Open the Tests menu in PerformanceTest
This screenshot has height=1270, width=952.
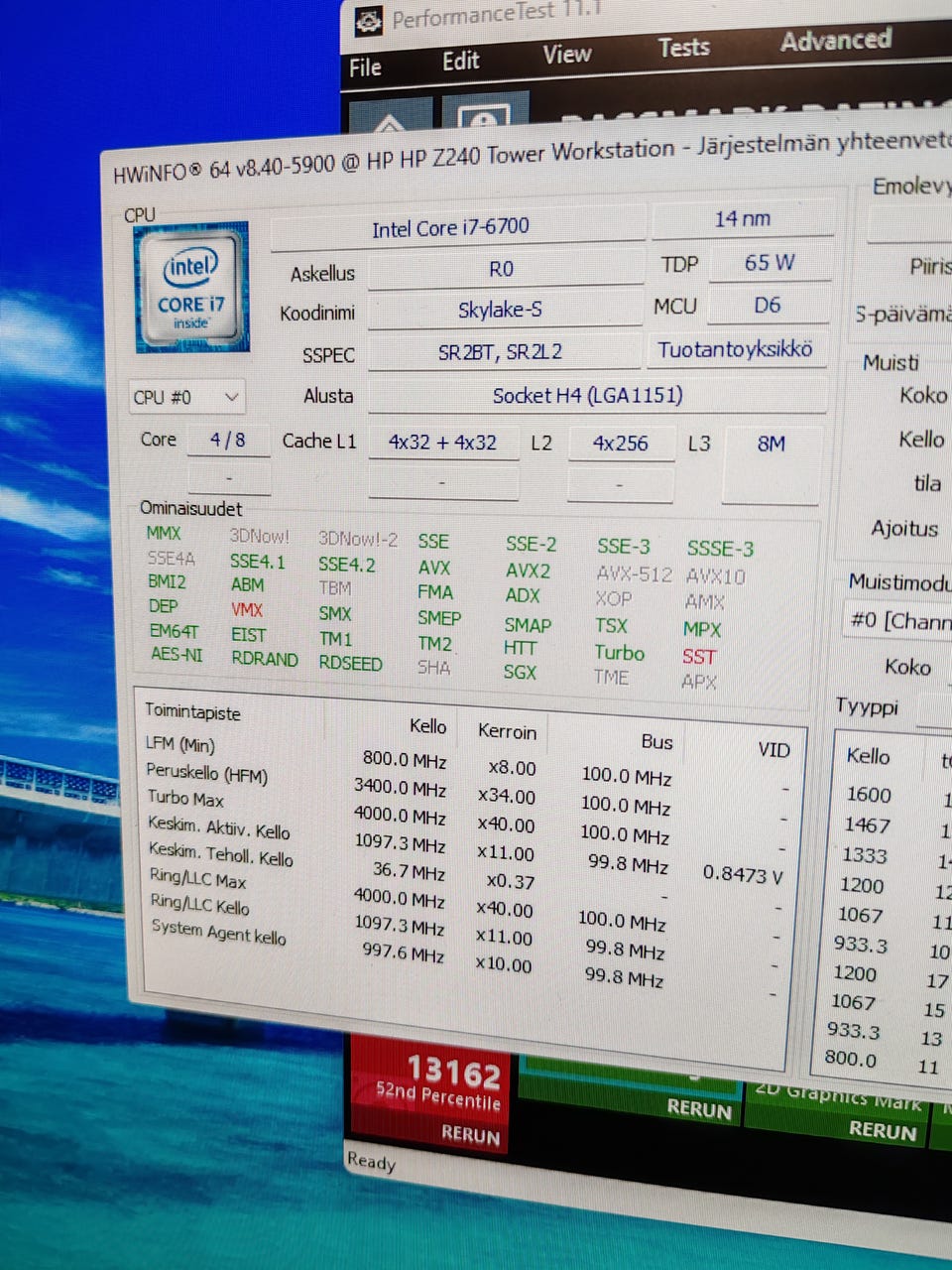[683, 48]
